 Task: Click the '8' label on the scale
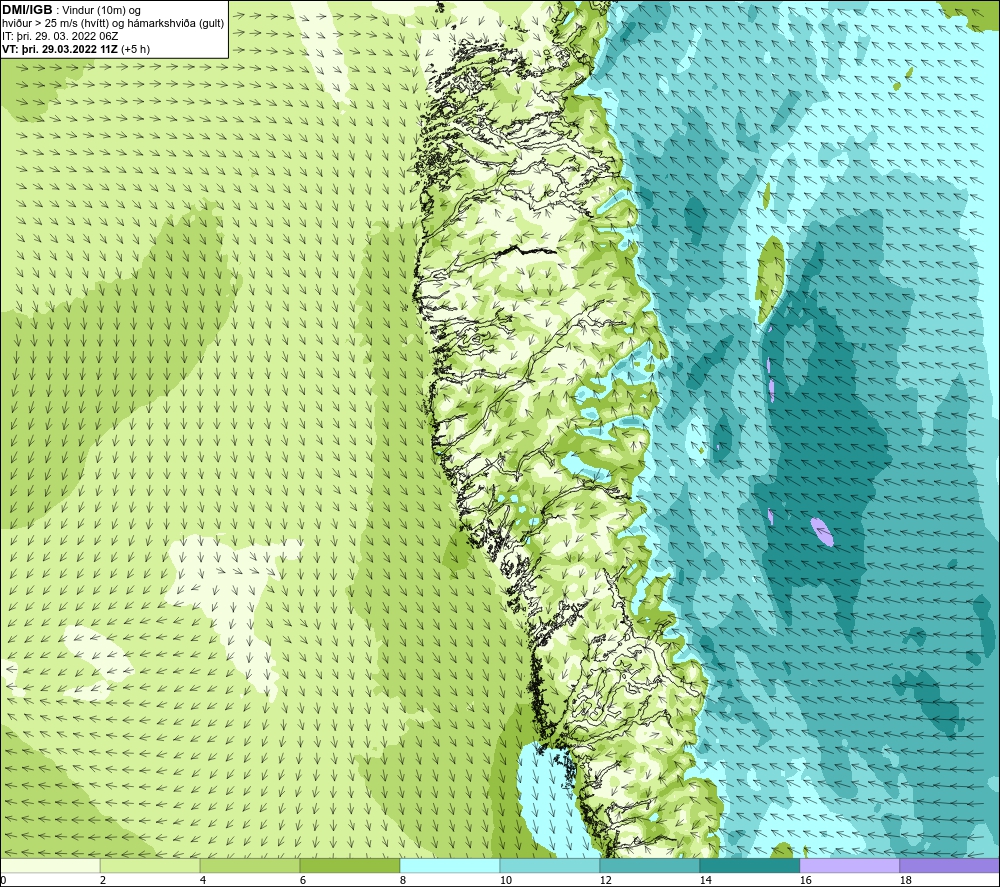coord(402,880)
